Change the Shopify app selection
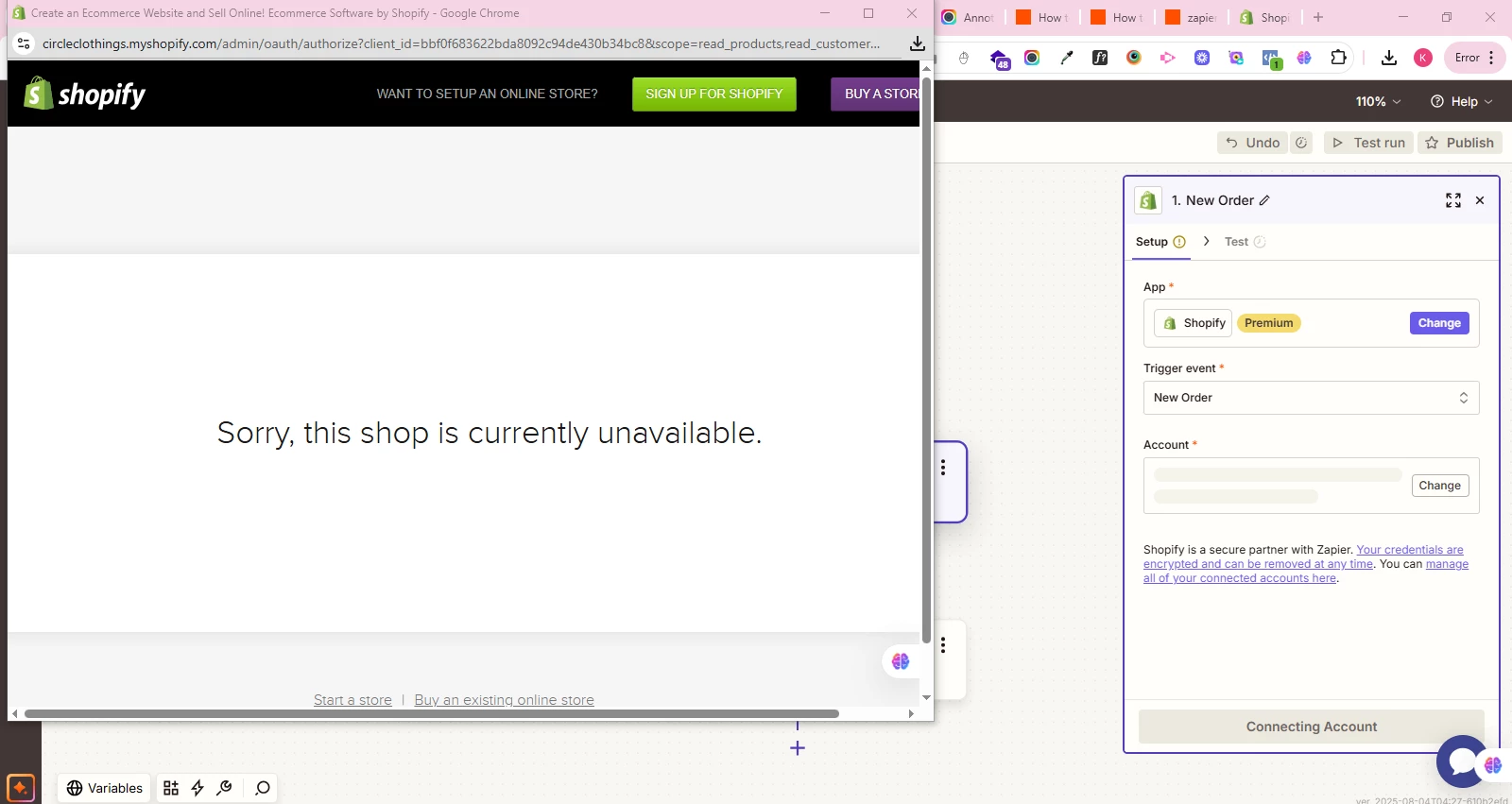1512x804 pixels. point(1439,323)
